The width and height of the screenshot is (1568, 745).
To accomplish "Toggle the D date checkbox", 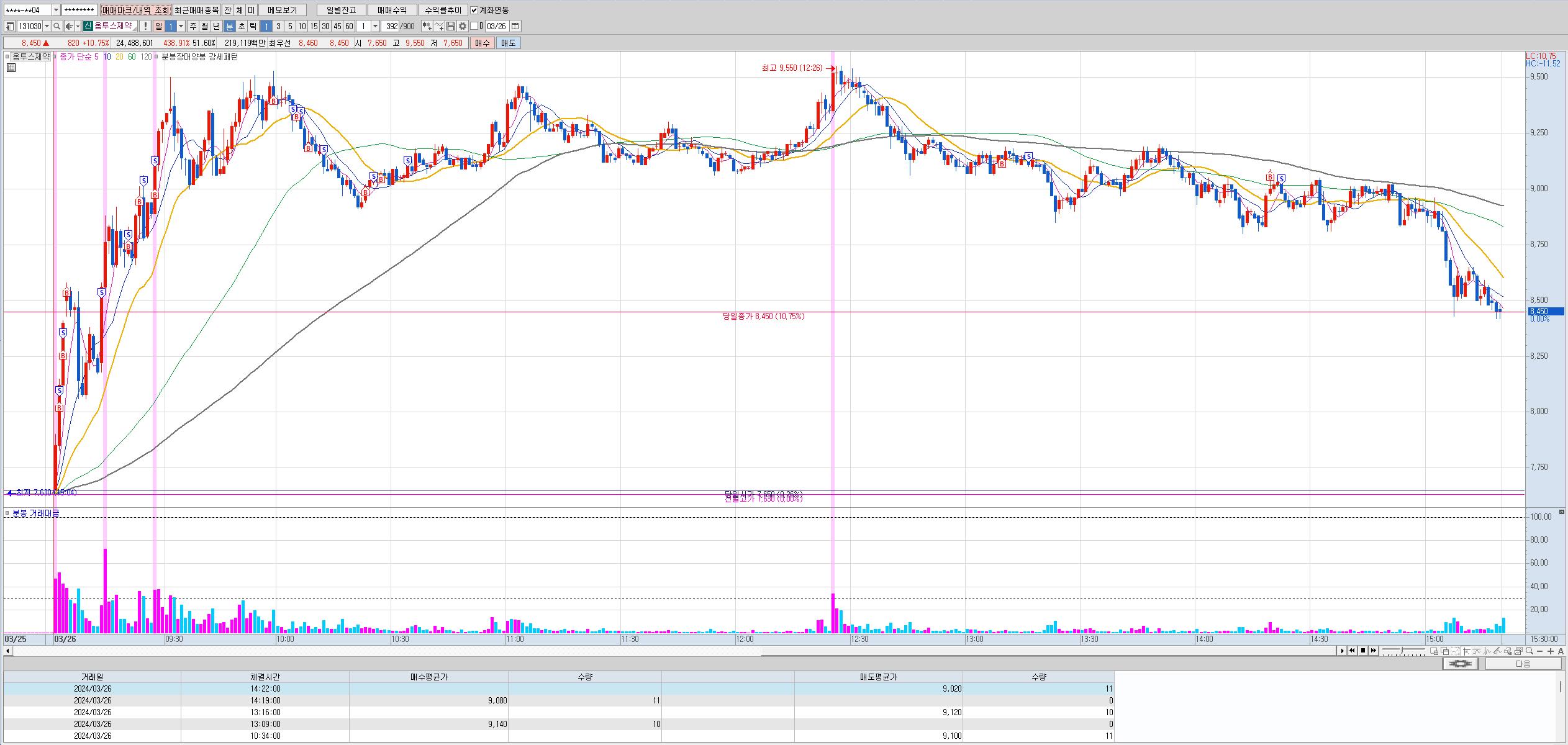I will point(474,26).
